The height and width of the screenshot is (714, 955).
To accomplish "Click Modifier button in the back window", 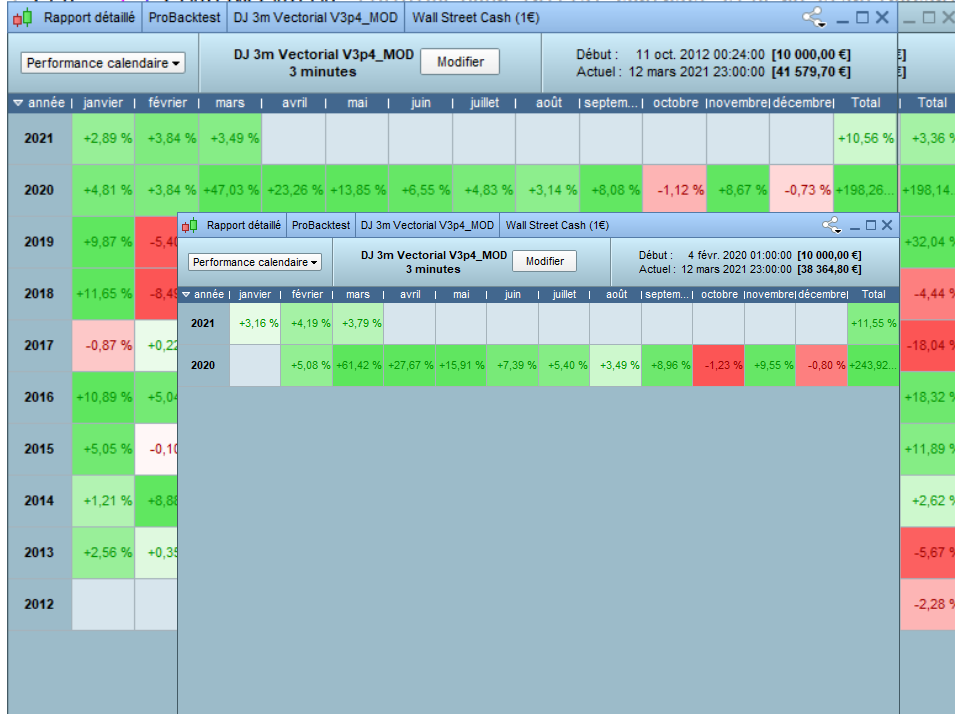I will pyautogui.click(x=460, y=62).
